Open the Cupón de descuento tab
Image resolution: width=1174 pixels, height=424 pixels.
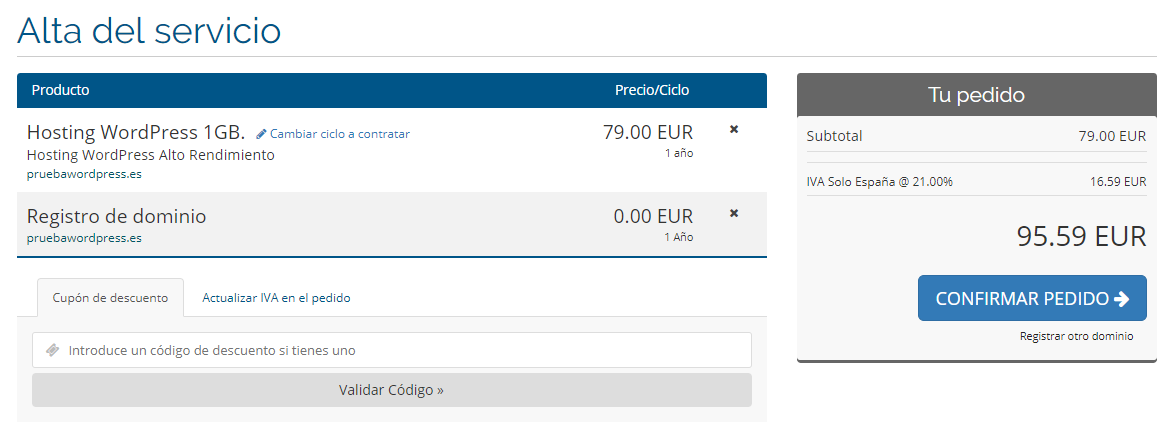pyautogui.click(x=110, y=298)
